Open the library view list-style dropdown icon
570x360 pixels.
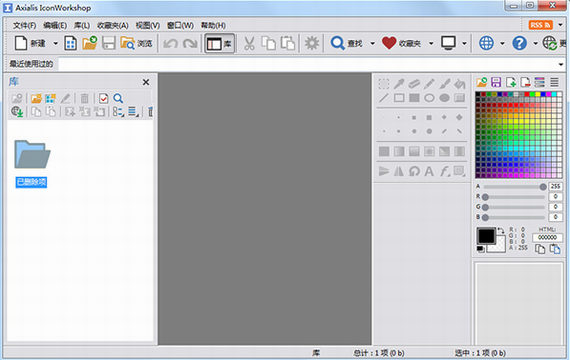pos(133,111)
